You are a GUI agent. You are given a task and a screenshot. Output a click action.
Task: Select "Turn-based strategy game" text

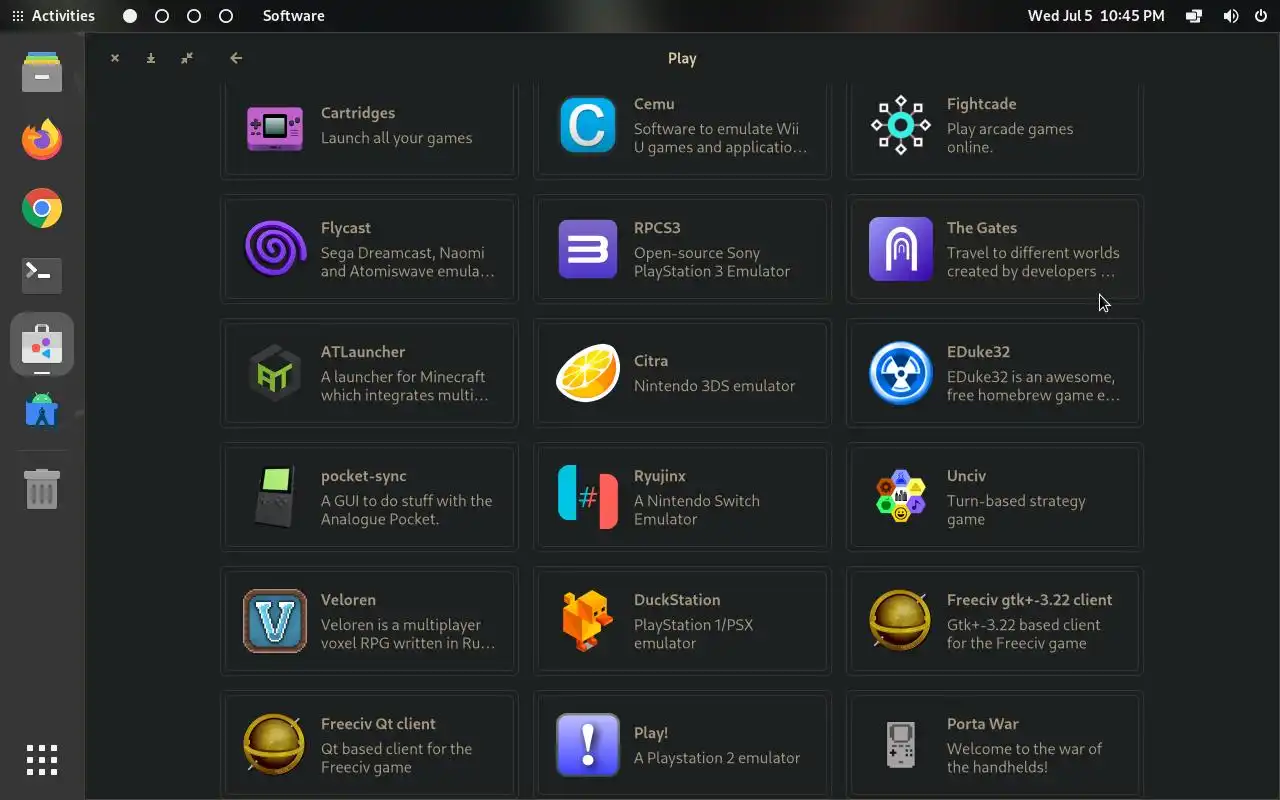tap(1016, 510)
